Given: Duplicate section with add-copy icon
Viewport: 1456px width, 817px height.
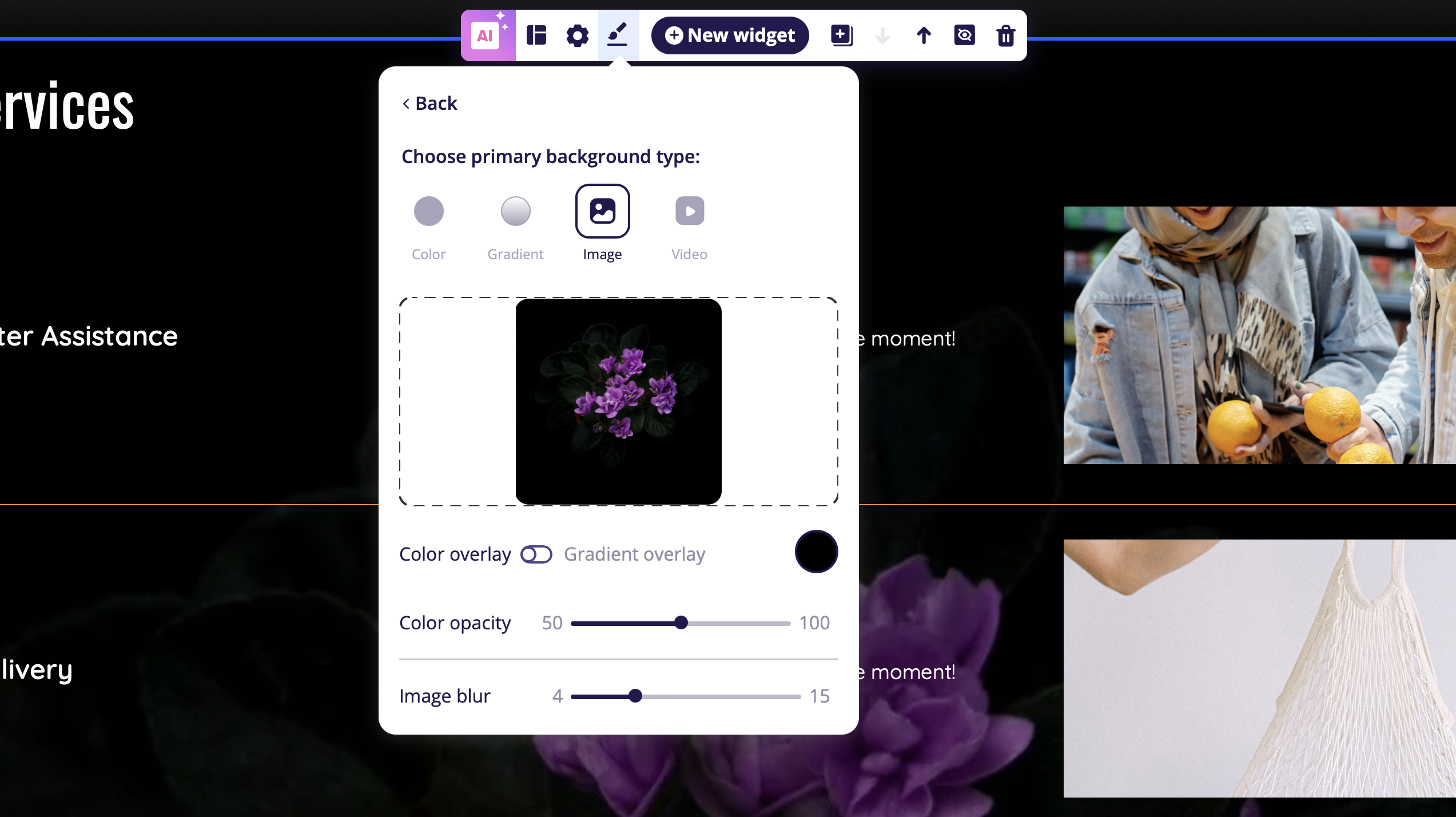Looking at the screenshot, I should pyautogui.click(x=841, y=35).
